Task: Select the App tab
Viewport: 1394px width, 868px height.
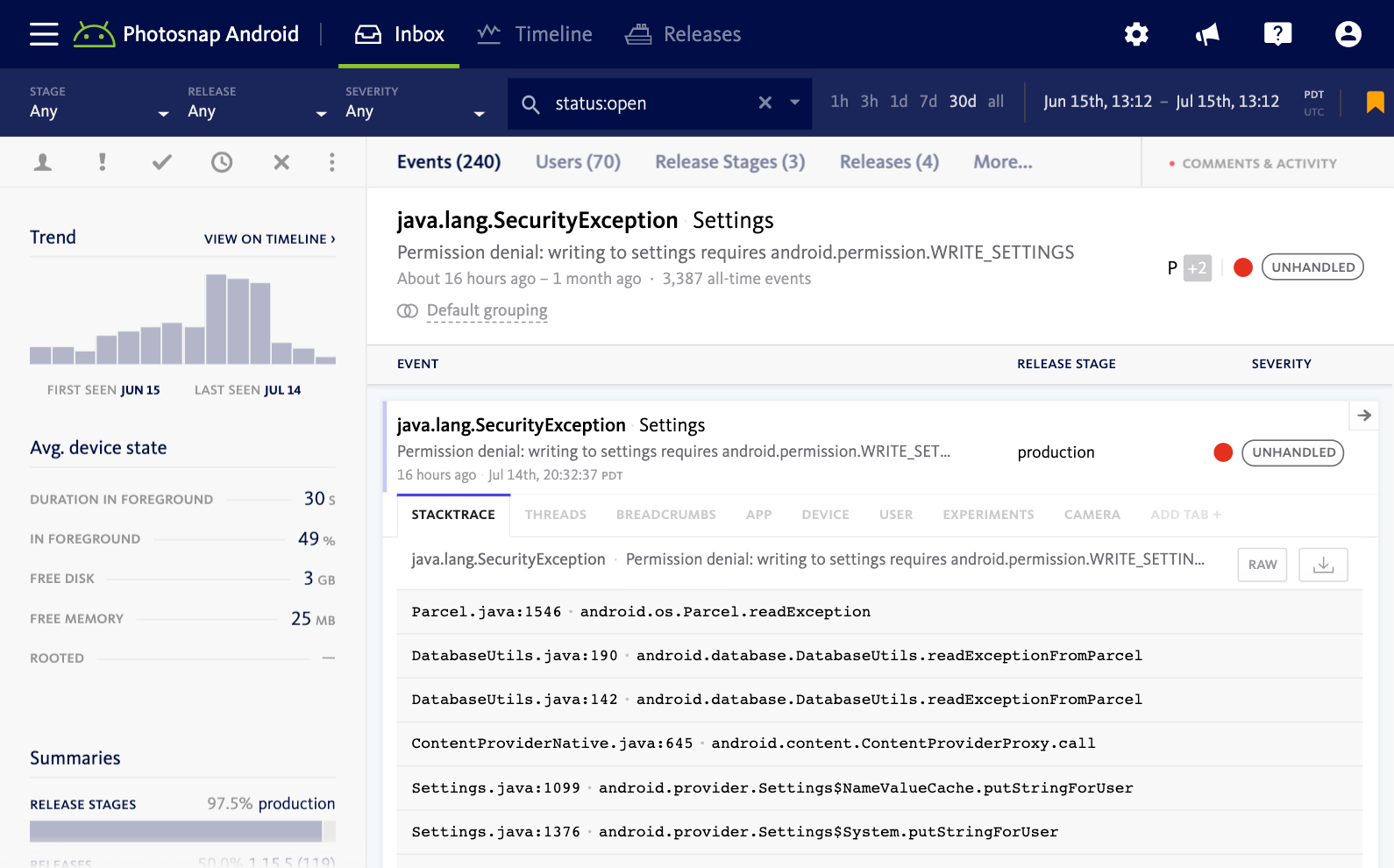Action: point(759,515)
